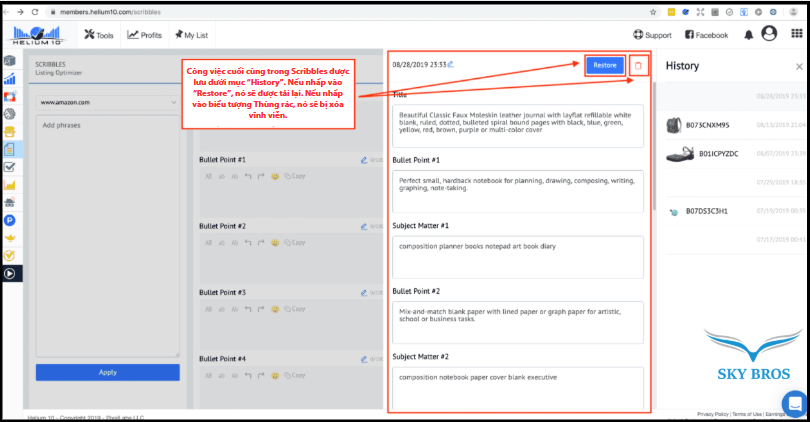Click the blue Restore button

(605, 65)
